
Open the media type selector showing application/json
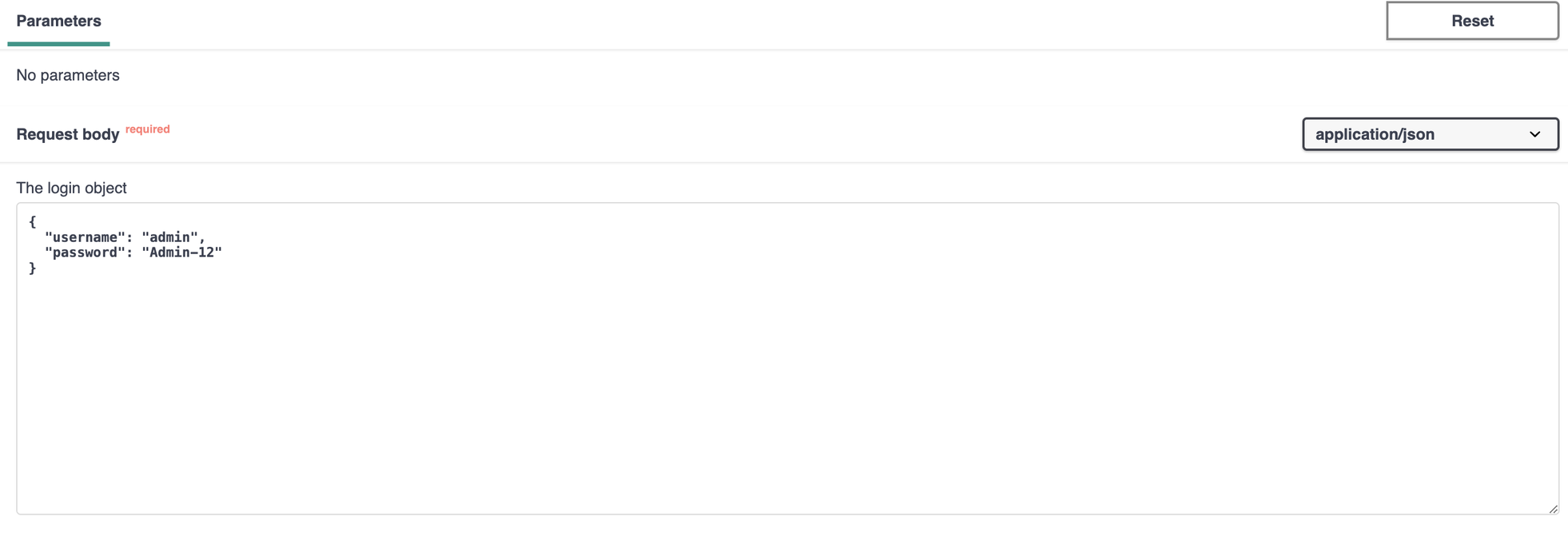pos(1431,134)
